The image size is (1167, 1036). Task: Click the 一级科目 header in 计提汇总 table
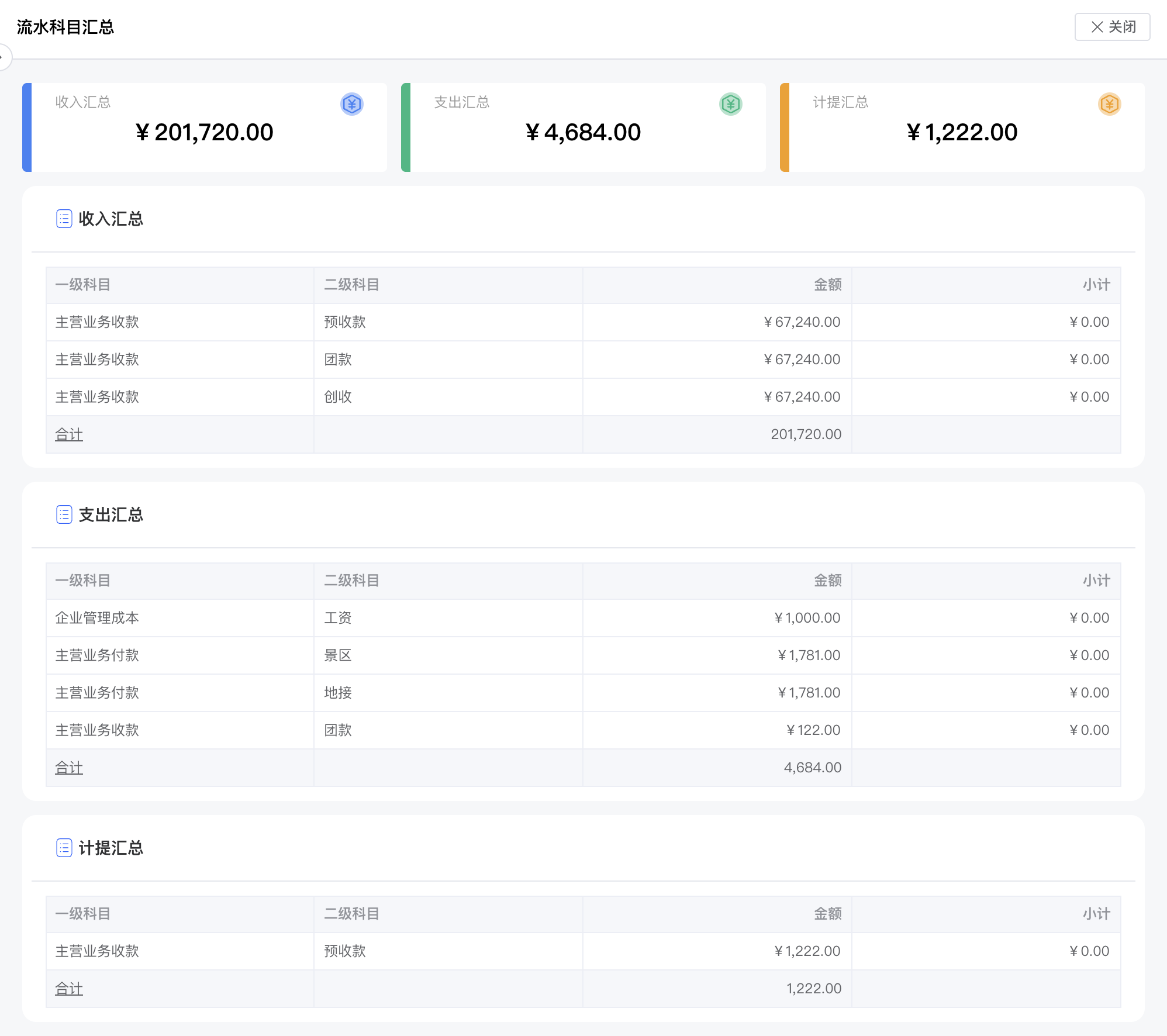[x=82, y=914]
